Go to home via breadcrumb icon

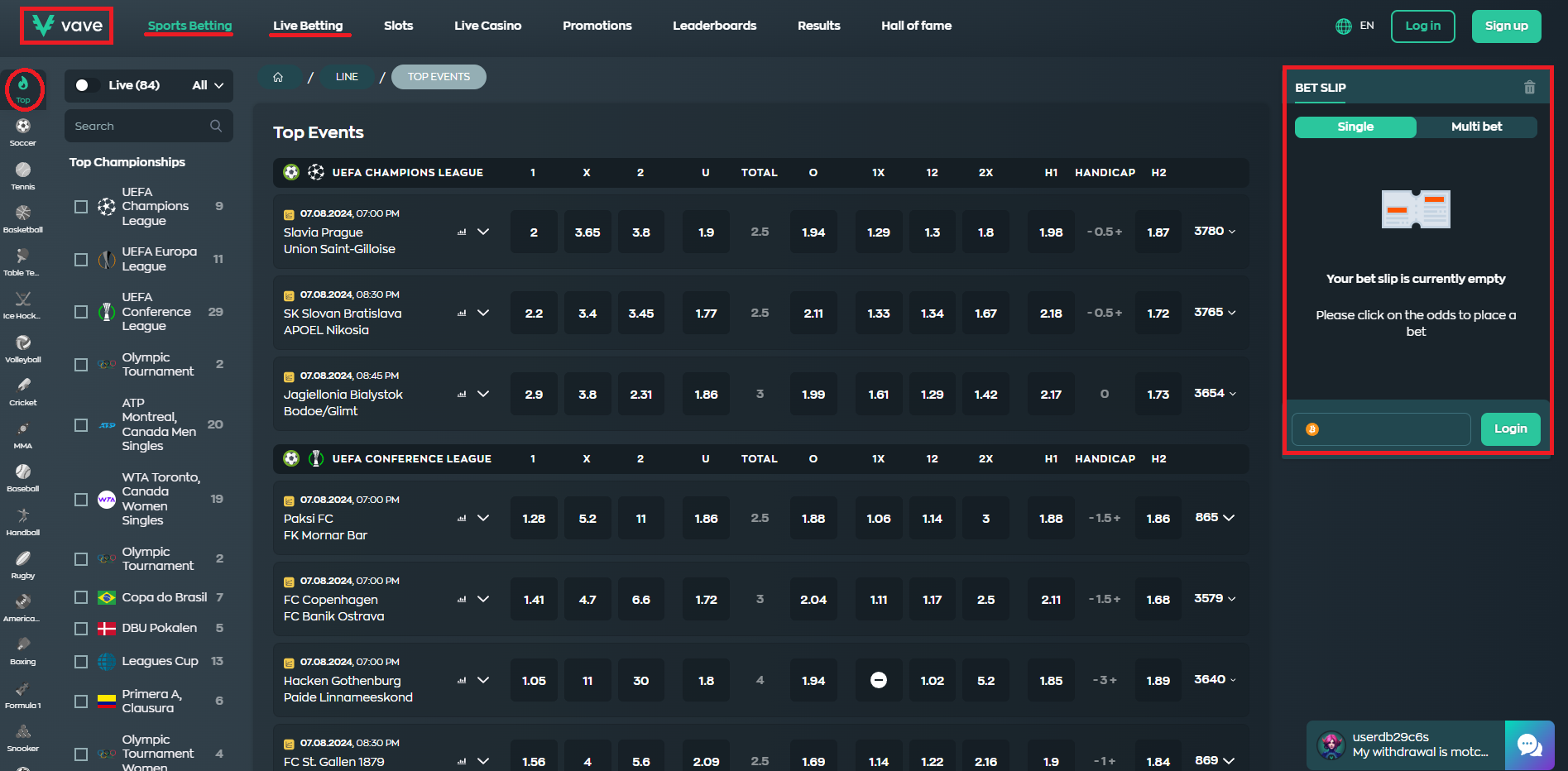278,77
